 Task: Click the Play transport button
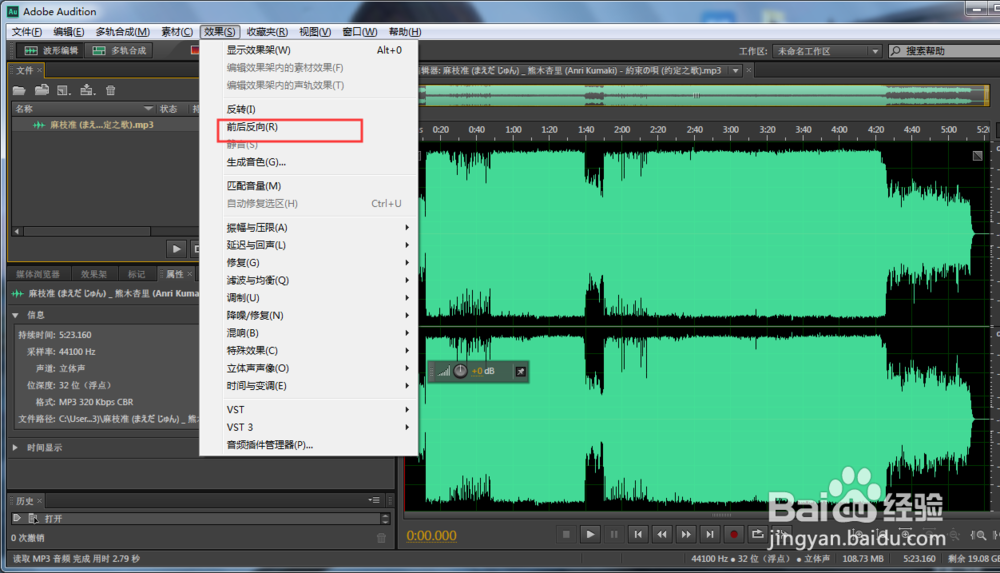pos(590,535)
